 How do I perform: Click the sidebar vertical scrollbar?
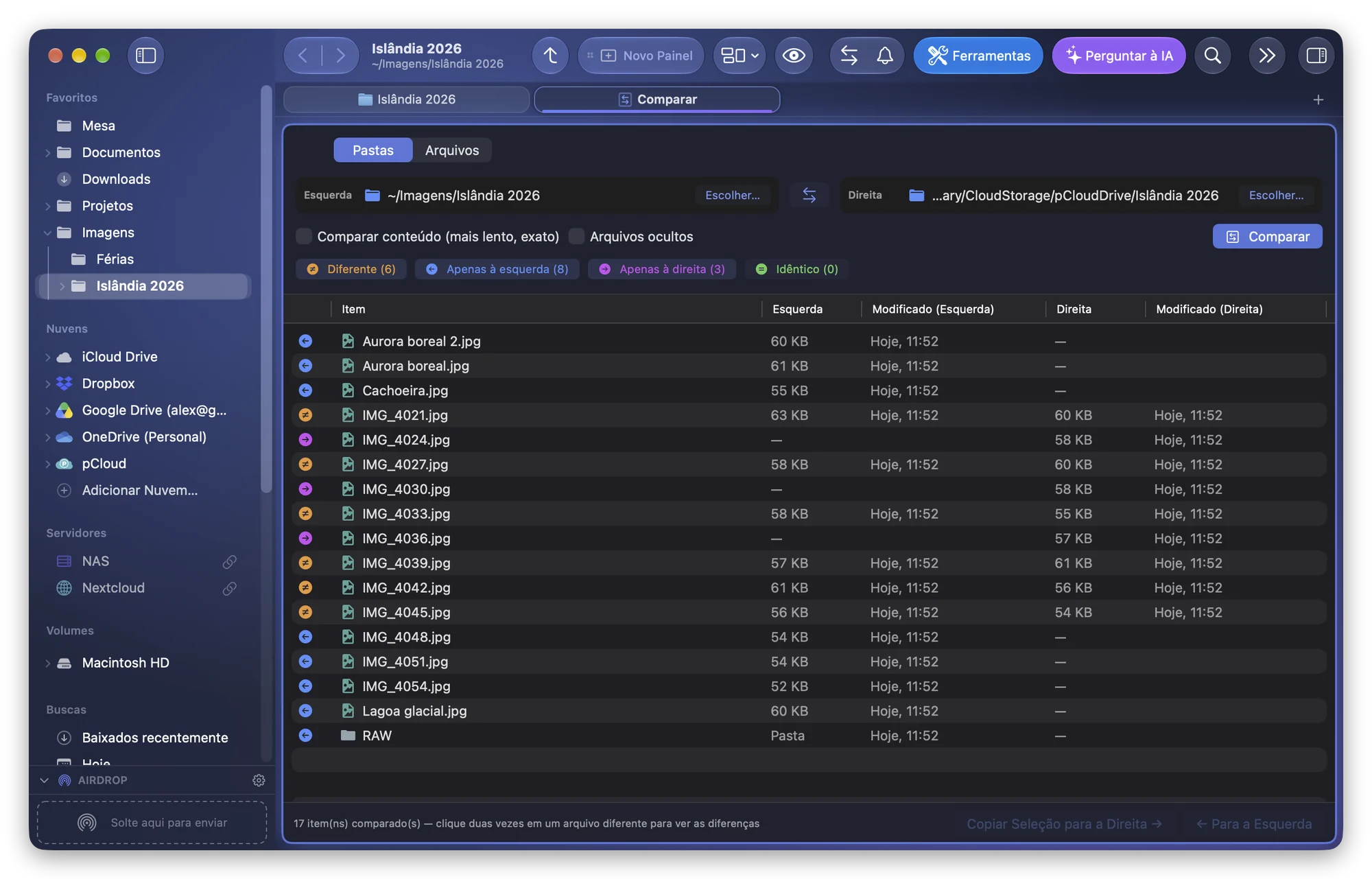266,288
